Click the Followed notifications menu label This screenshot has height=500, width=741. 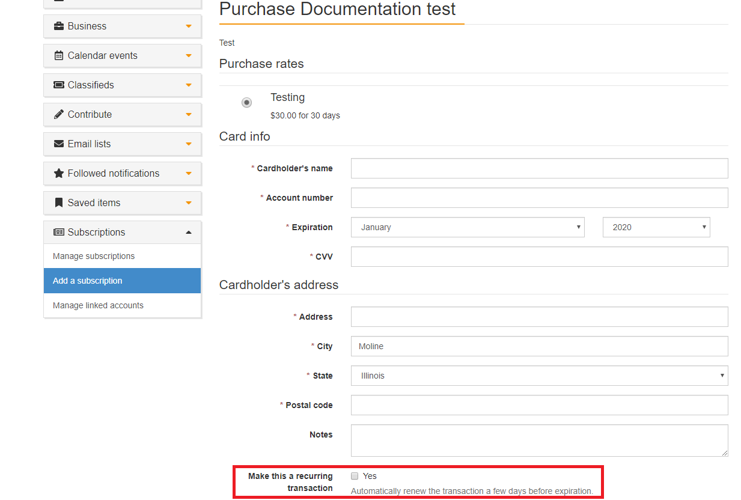click(x=113, y=173)
